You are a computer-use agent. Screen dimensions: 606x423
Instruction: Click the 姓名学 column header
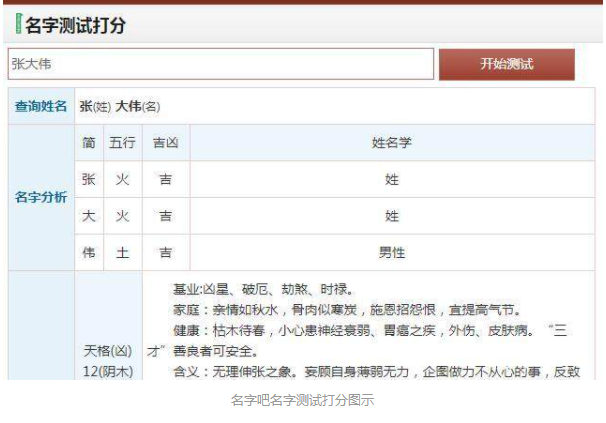[392, 142]
